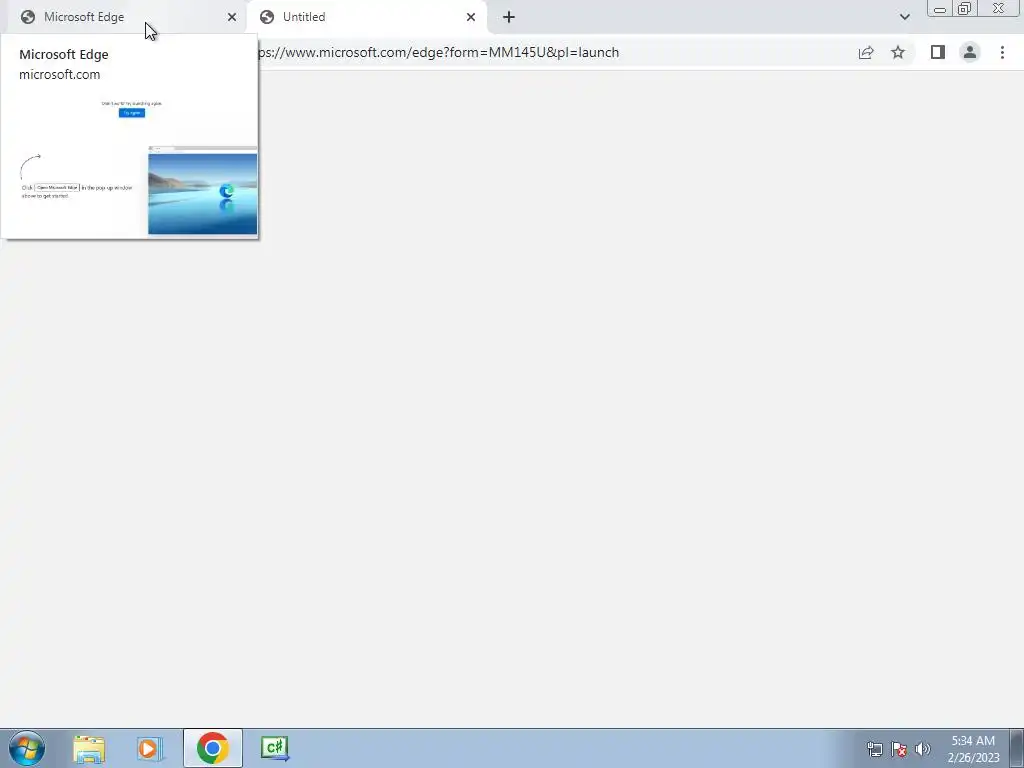Open the volume speaker tray icon

[923, 749]
